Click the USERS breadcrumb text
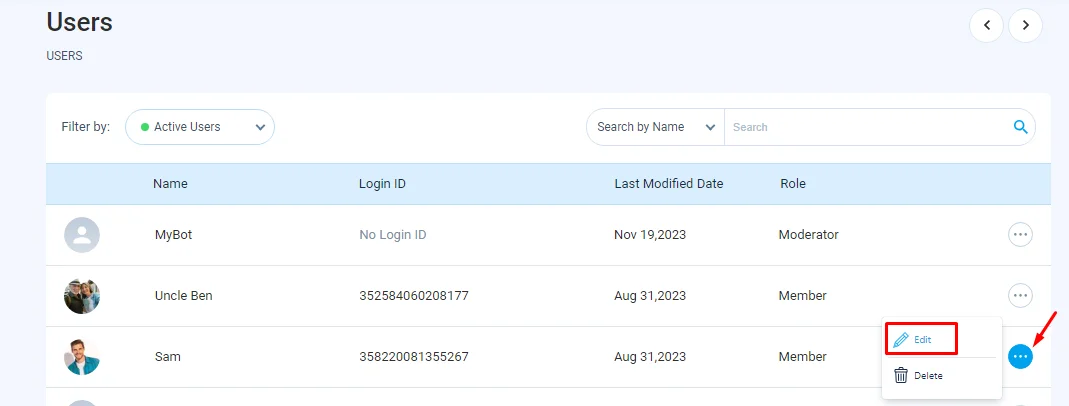 coord(64,56)
